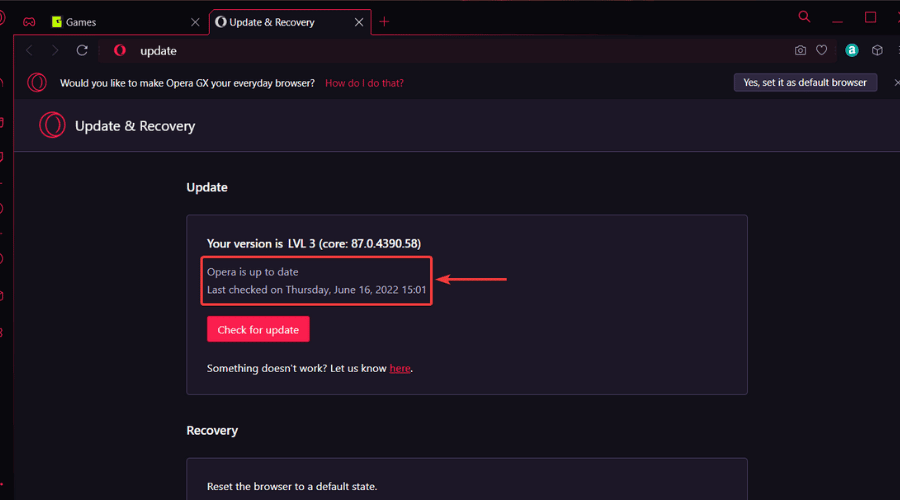Viewport: 900px width, 500px height.
Task: Open a new tab with plus icon
Action: 384,22
